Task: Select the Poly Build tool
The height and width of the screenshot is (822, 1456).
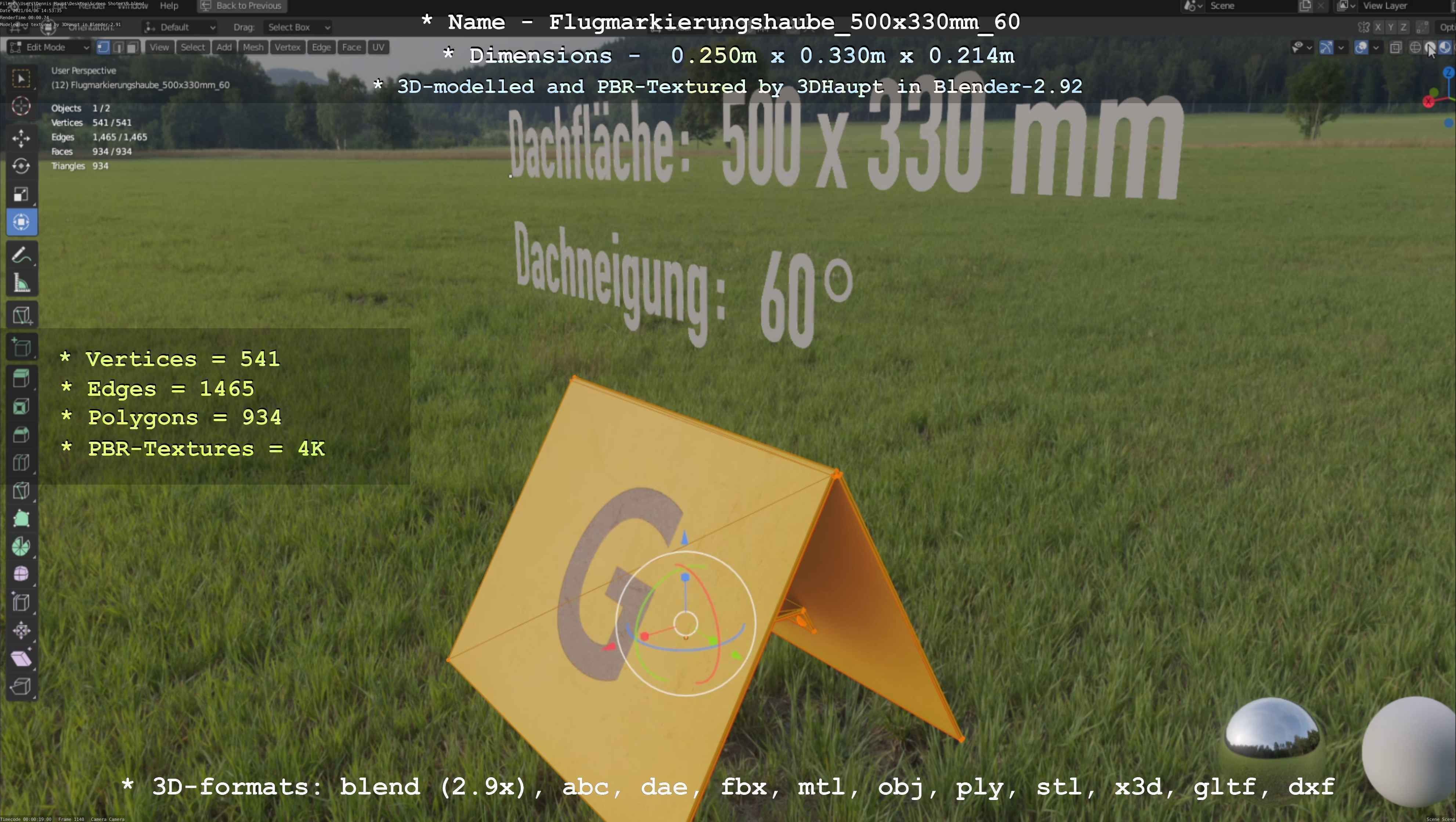Action: [21, 519]
